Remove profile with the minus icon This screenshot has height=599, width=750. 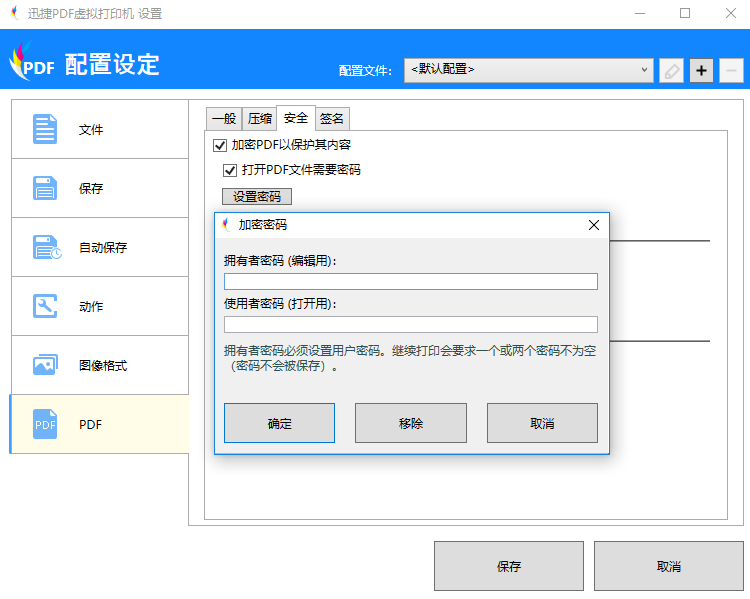pyautogui.click(x=731, y=71)
